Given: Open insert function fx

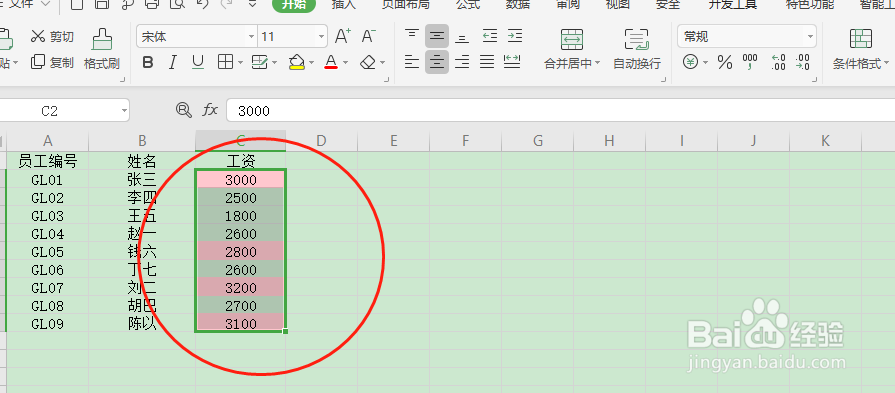Looking at the screenshot, I should tap(210, 110).
